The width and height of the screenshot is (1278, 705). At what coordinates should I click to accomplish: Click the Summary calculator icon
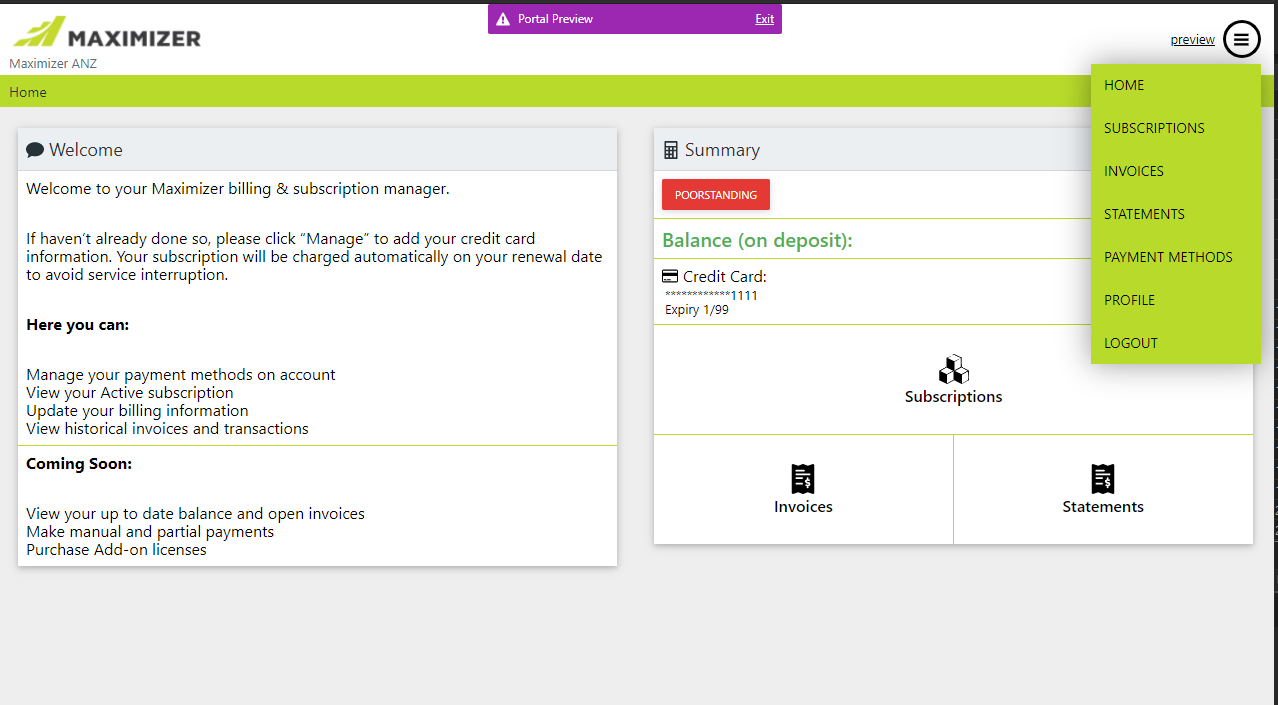pyautogui.click(x=671, y=150)
